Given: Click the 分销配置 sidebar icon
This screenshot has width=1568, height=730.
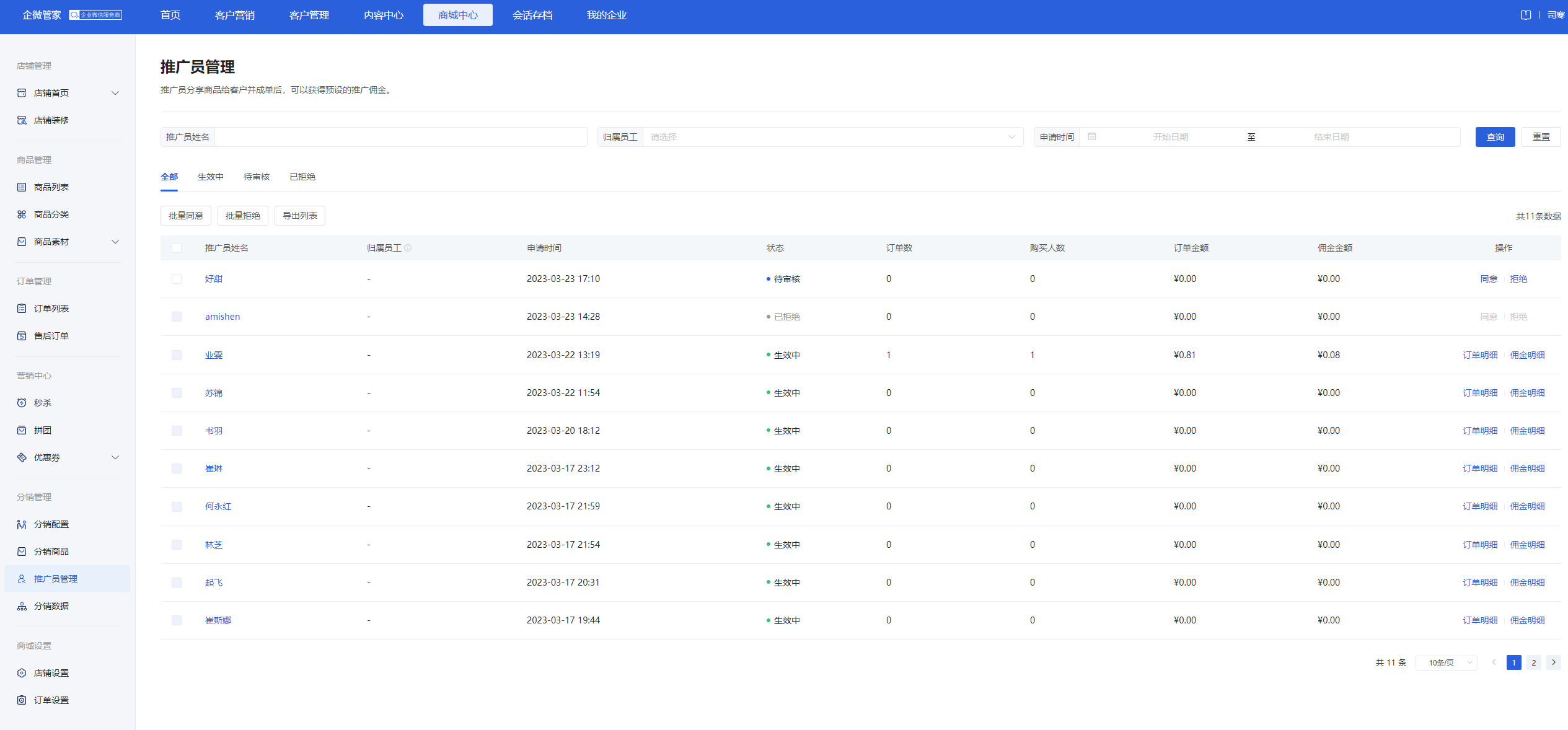Looking at the screenshot, I should [22, 524].
